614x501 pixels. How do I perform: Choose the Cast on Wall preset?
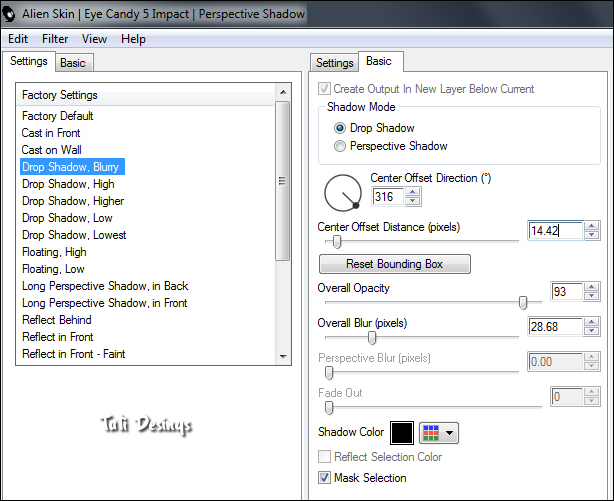click(x=52, y=150)
